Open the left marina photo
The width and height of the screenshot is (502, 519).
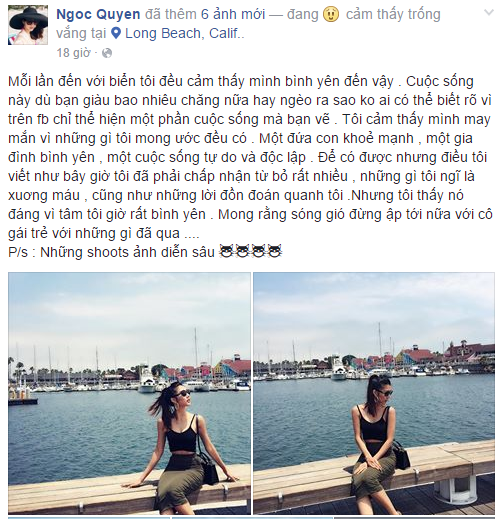[129, 393]
